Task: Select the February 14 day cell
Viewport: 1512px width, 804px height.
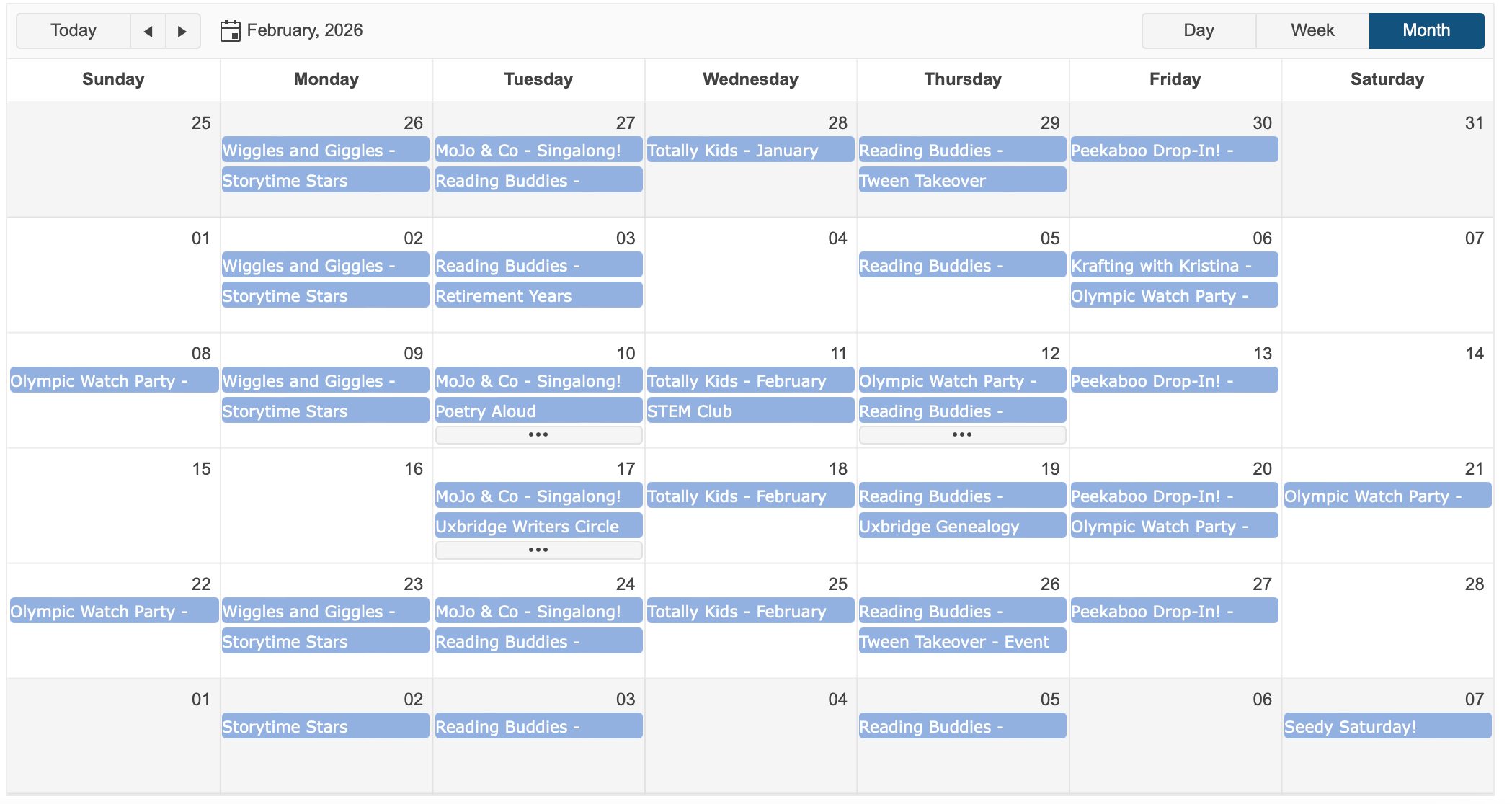Action: coord(1387,403)
